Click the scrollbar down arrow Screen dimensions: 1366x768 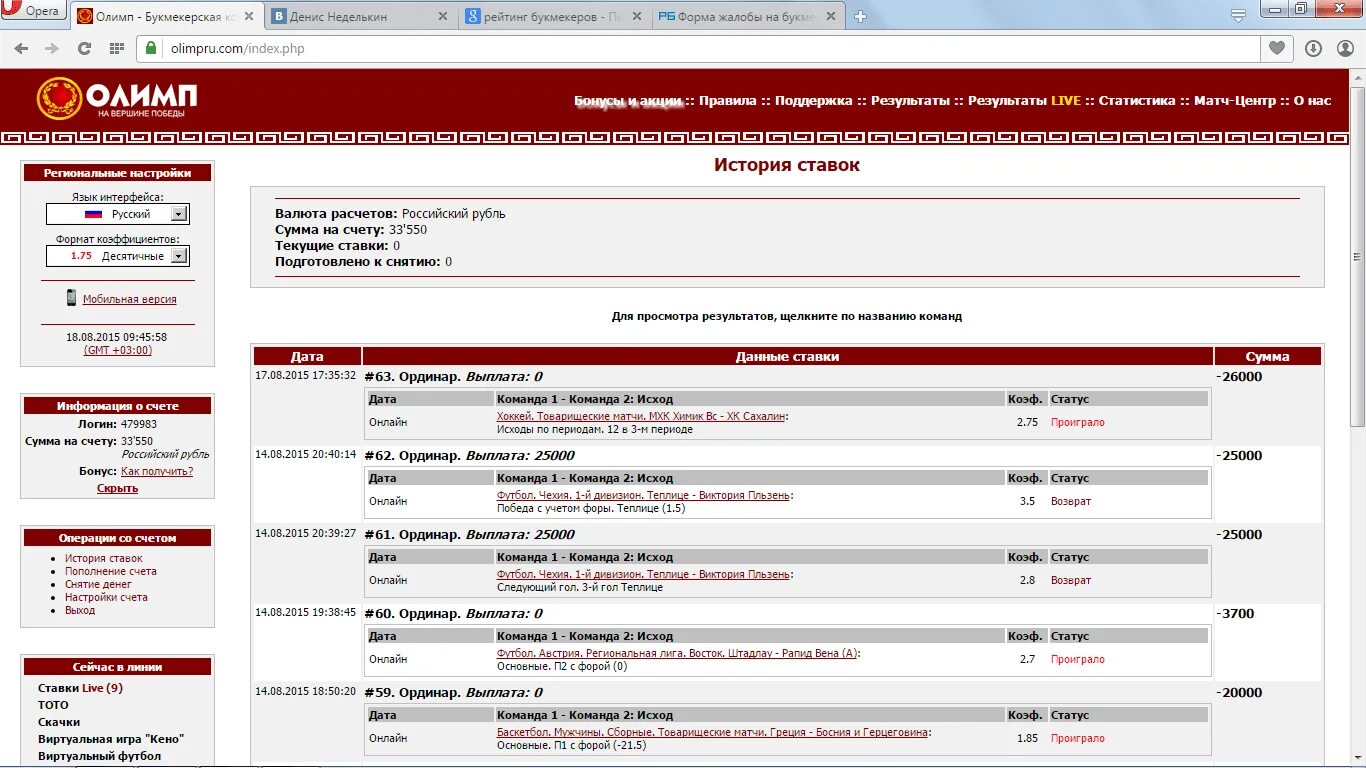(1357, 760)
